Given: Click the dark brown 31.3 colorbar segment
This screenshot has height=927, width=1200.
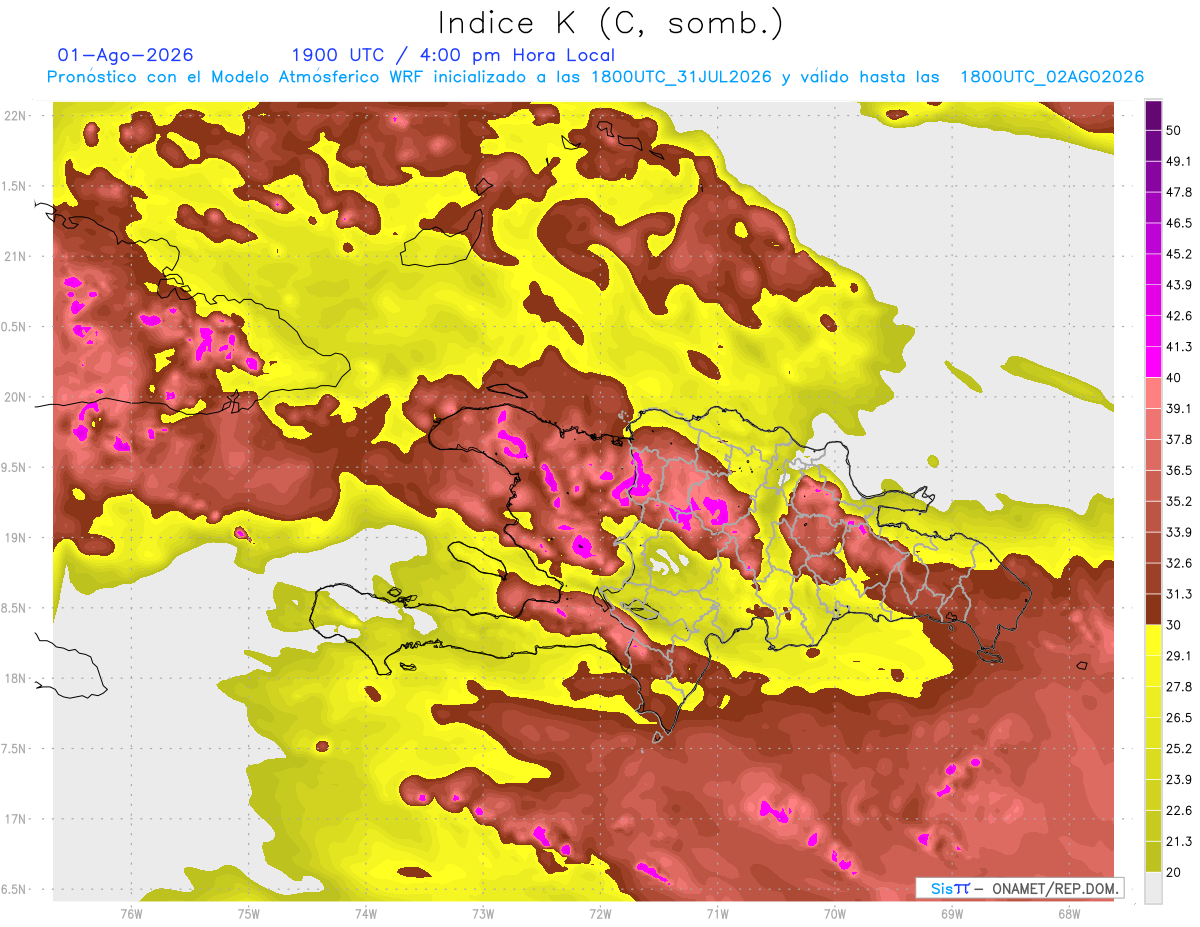Looking at the screenshot, I should (x=1154, y=609).
